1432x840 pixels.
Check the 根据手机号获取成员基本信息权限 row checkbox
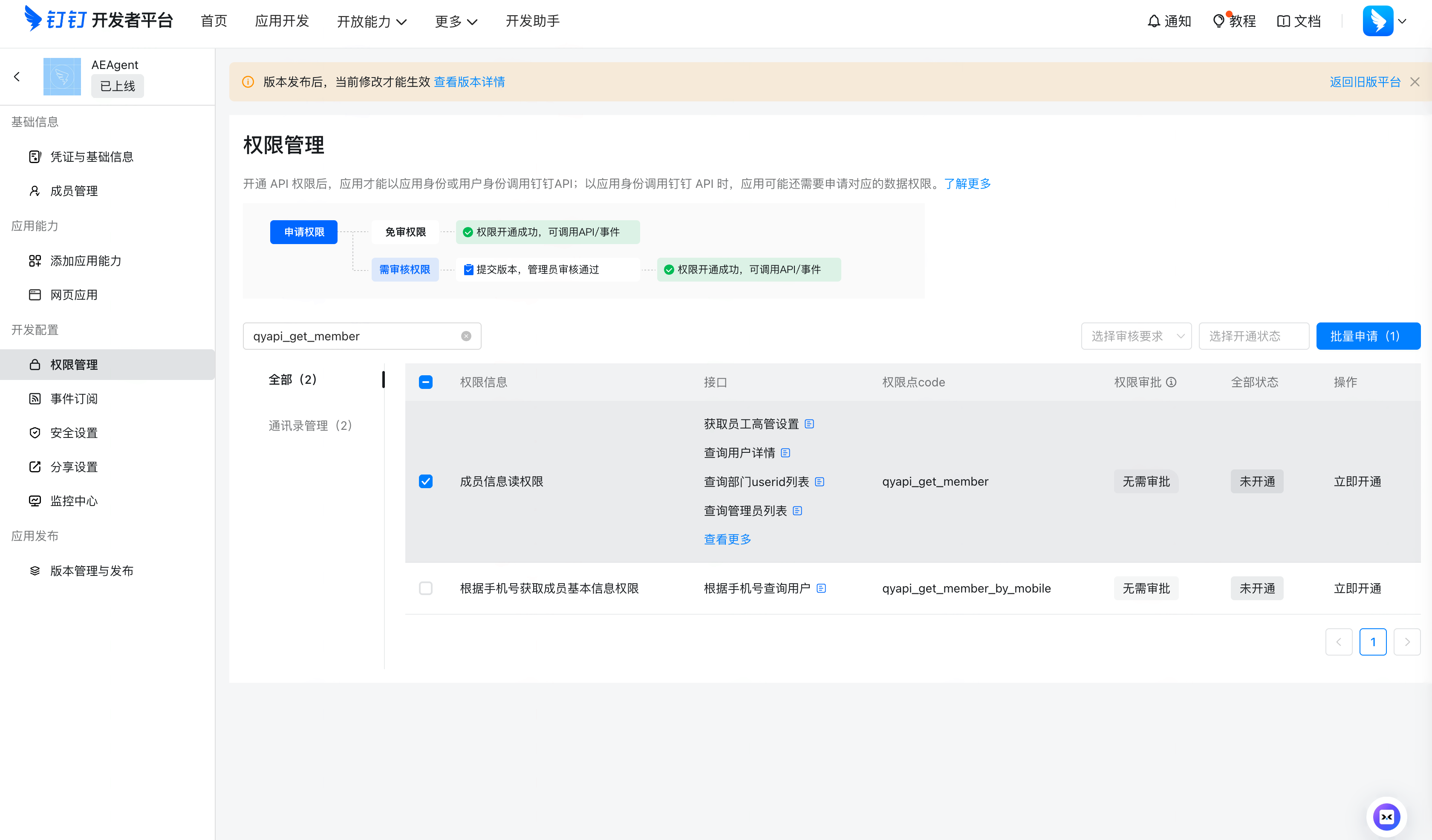click(x=426, y=588)
